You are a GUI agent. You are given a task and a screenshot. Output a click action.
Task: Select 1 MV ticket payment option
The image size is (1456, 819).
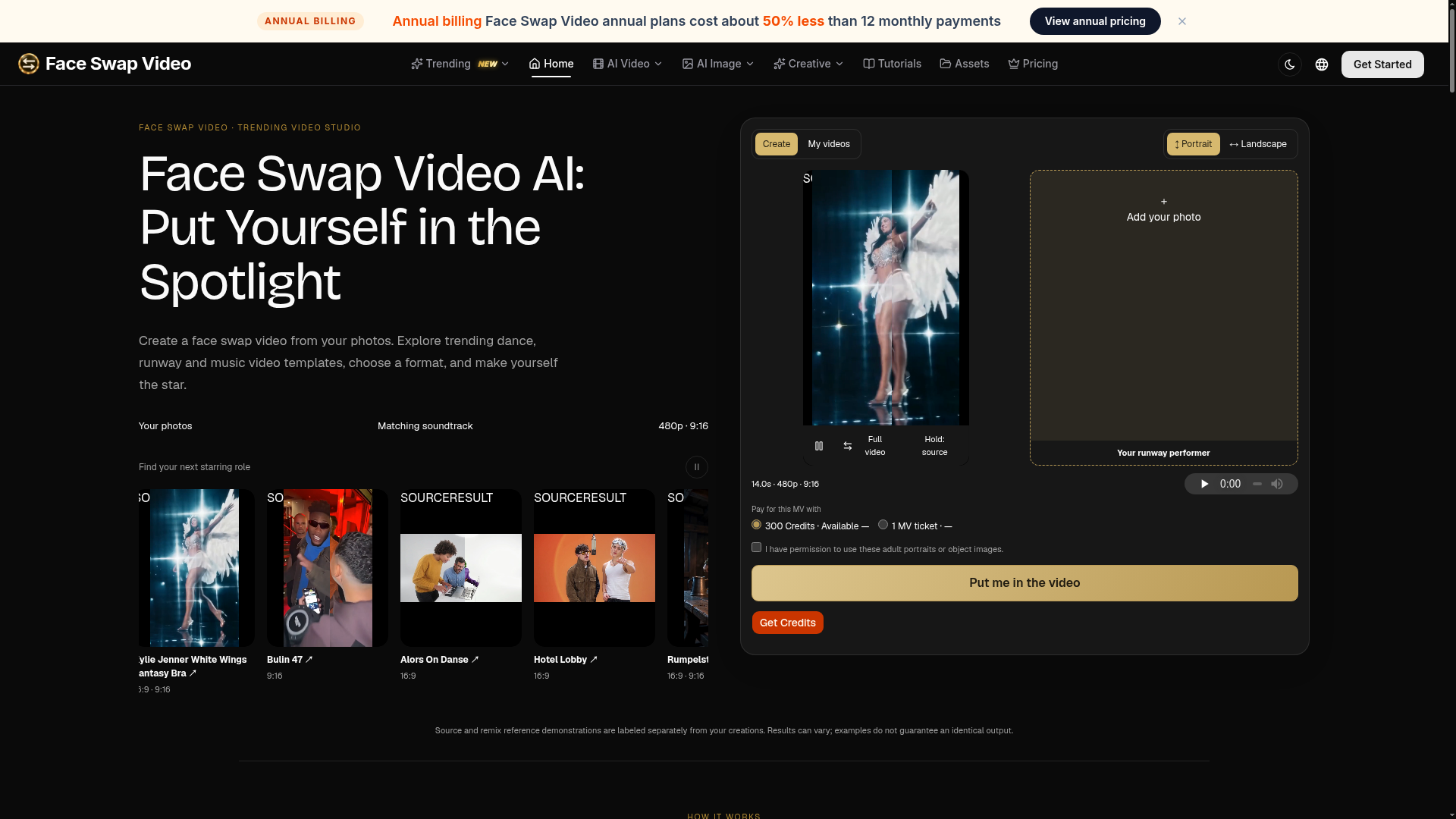883,525
